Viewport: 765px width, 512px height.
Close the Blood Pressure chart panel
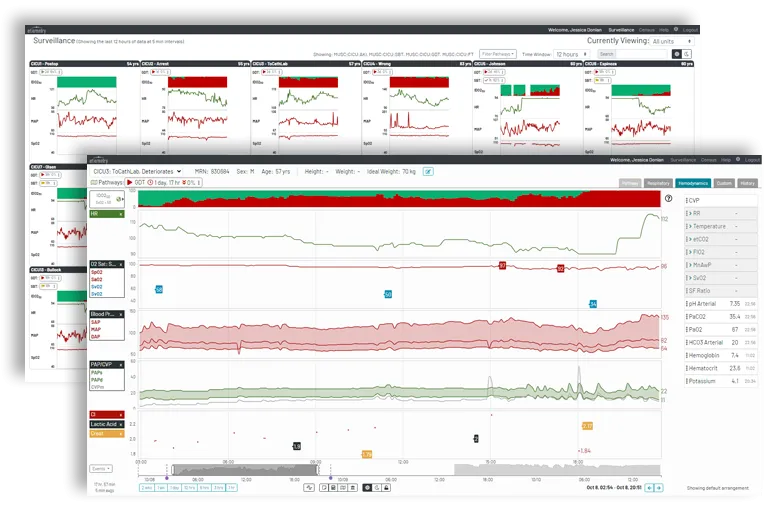click(x=121, y=314)
